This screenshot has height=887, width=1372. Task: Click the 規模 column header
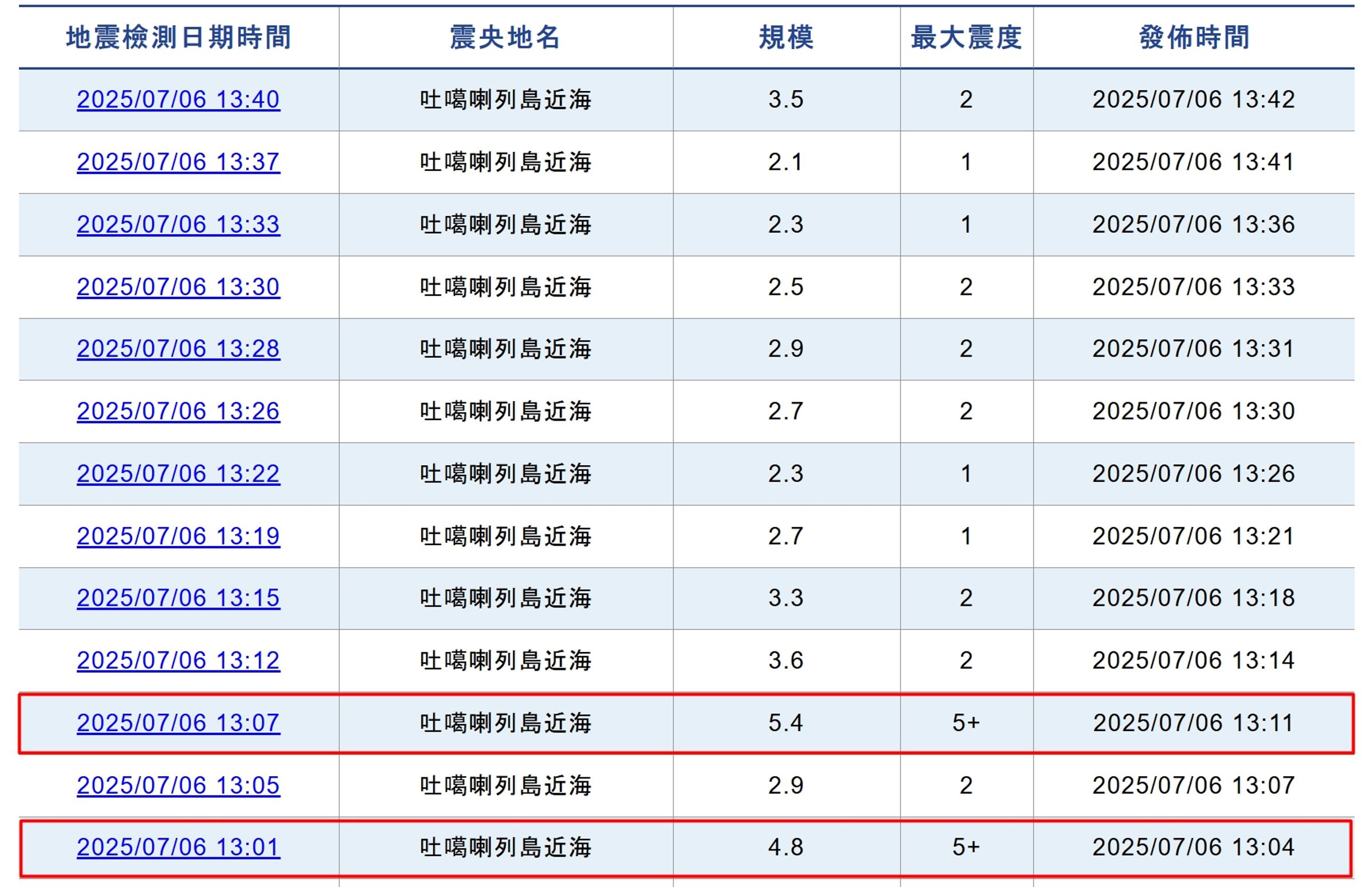[786, 38]
